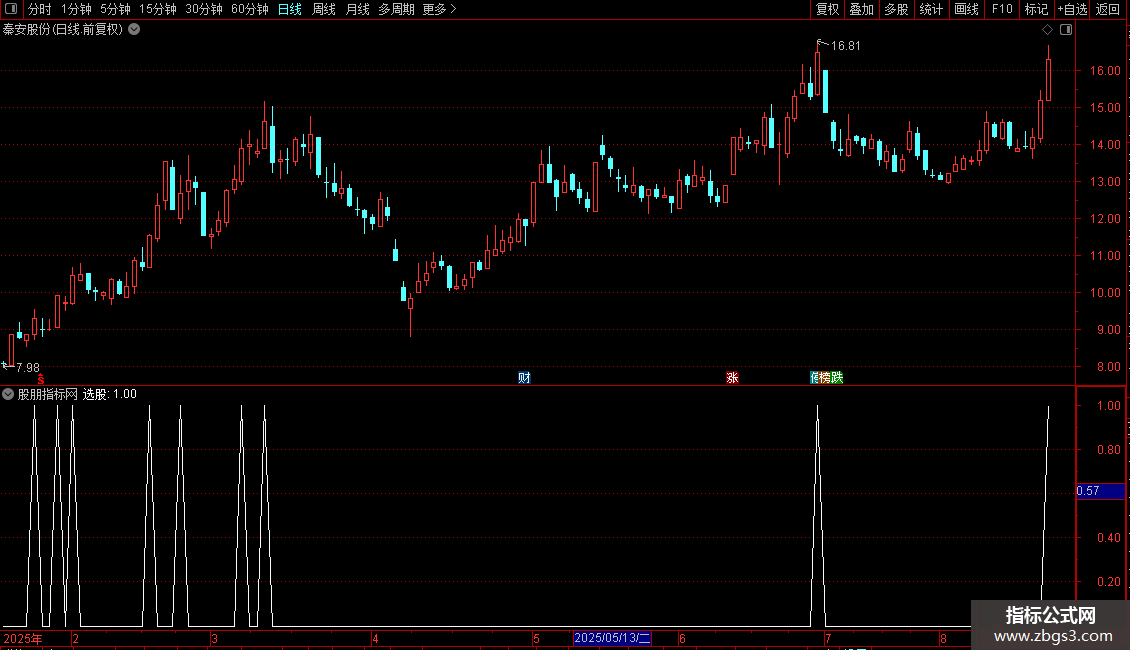Click the 7.98 low price label
This screenshot has width=1130, height=650.
[x=28, y=368]
